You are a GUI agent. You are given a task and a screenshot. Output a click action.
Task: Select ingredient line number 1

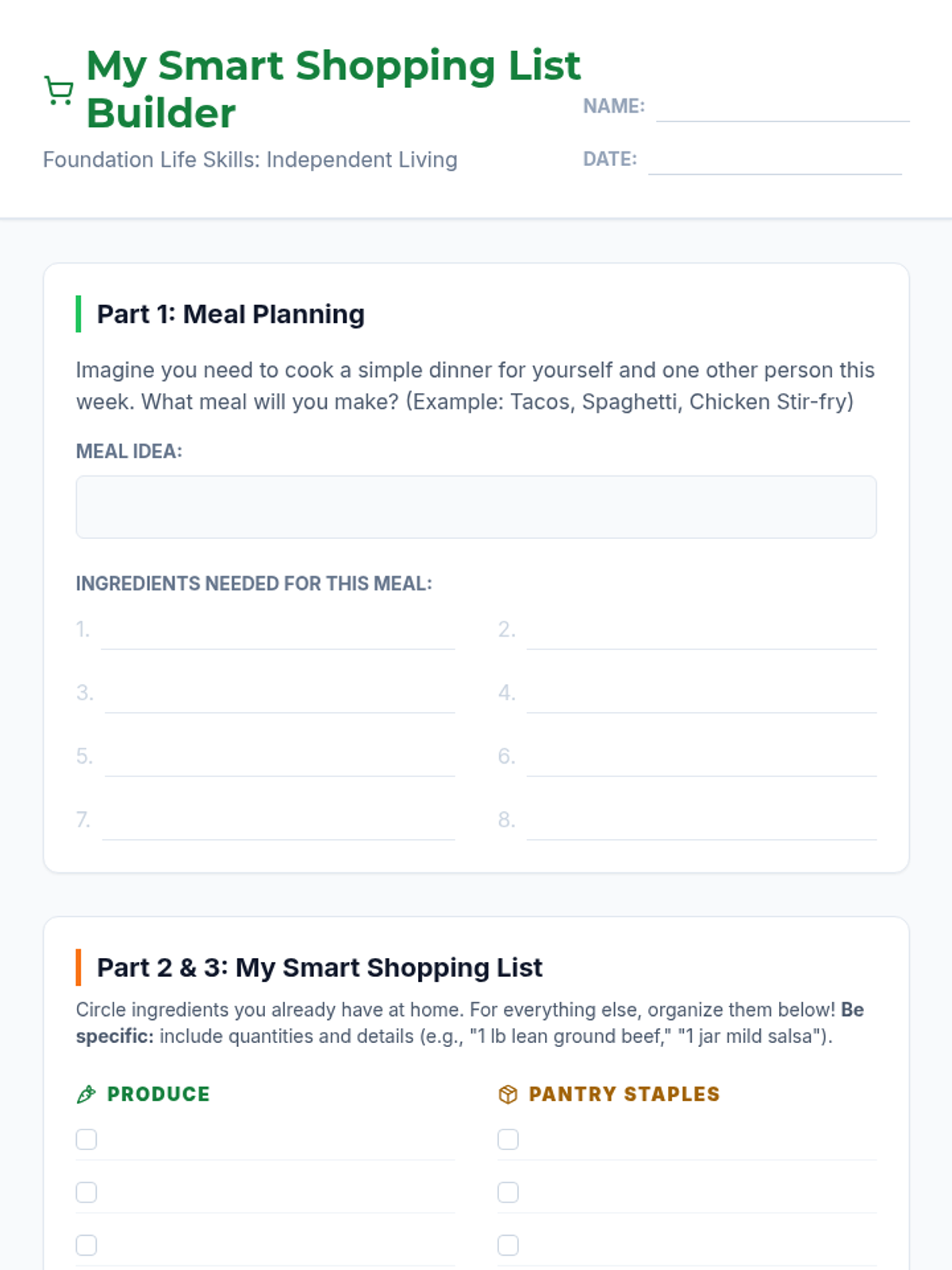tap(278, 632)
